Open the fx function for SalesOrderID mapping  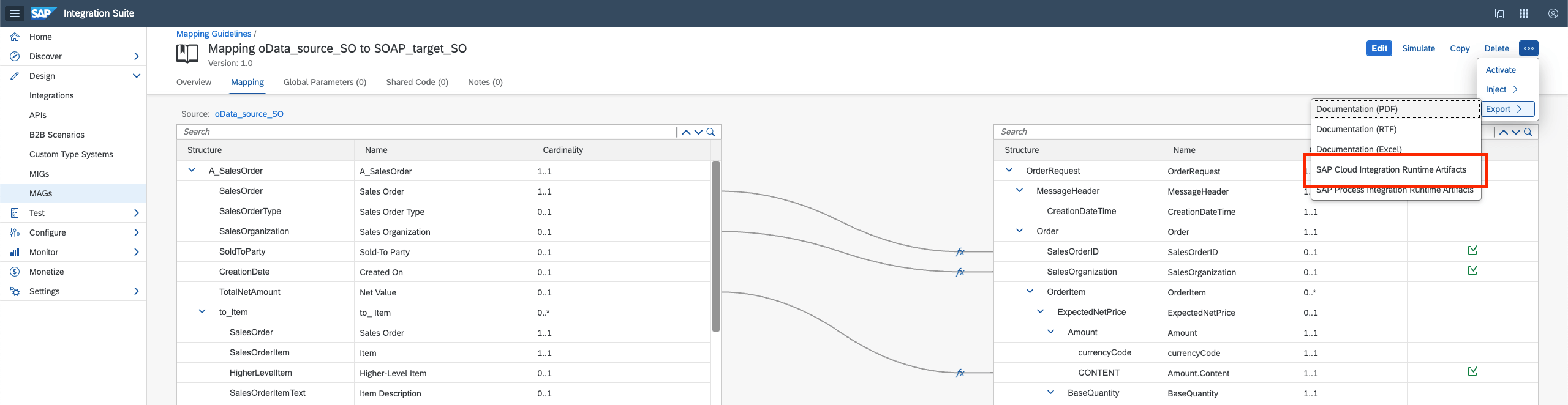tap(960, 251)
